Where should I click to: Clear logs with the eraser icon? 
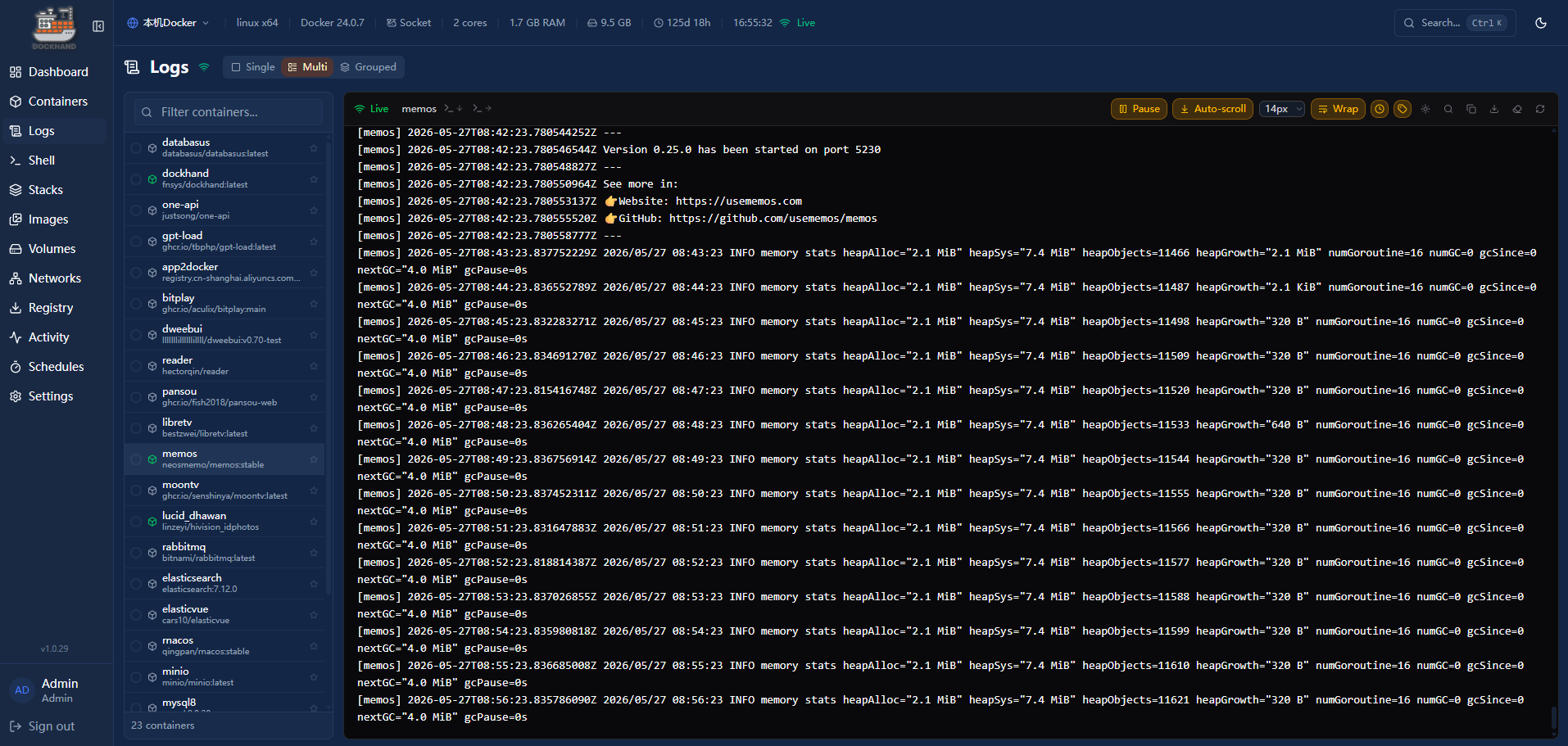pos(1517,109)
